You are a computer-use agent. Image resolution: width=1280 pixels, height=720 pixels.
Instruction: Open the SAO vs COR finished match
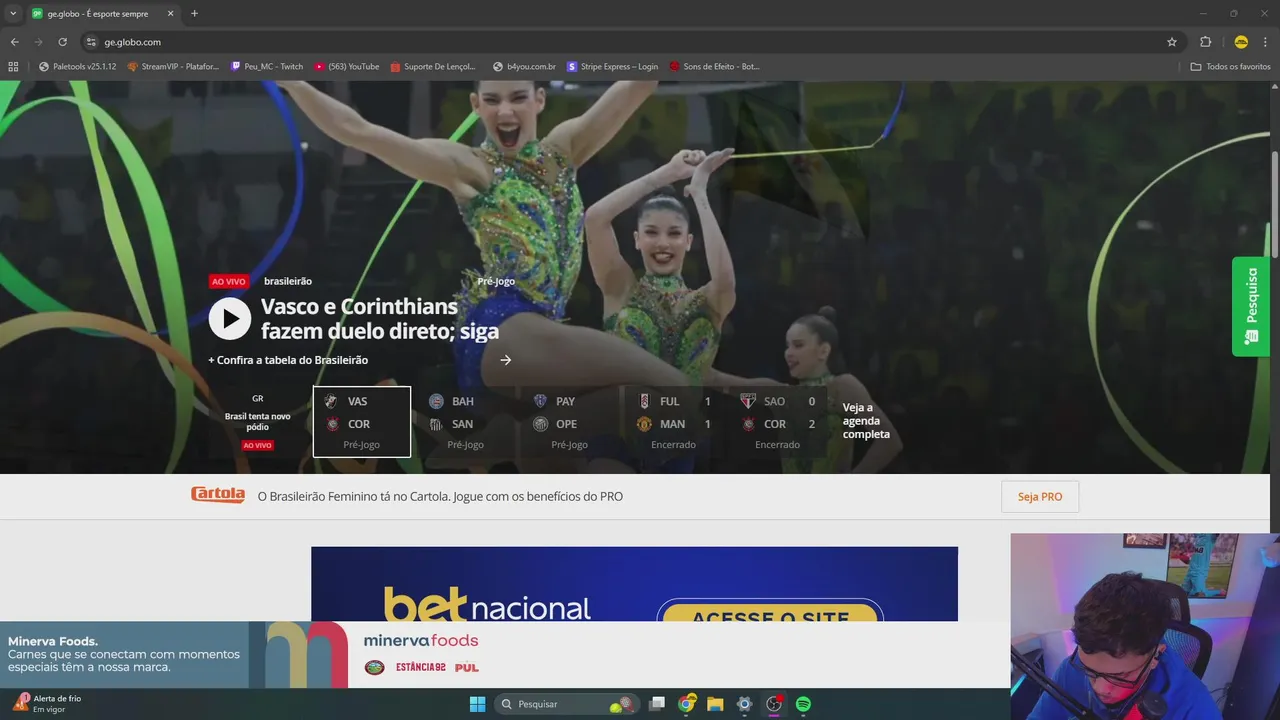pyautogui.click(x=777, y=422)
